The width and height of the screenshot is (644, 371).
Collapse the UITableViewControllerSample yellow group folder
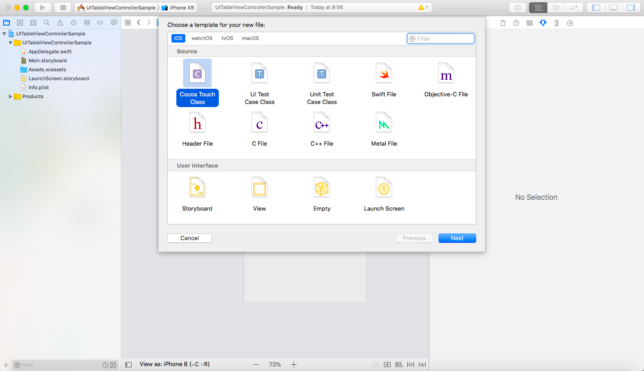10,43
